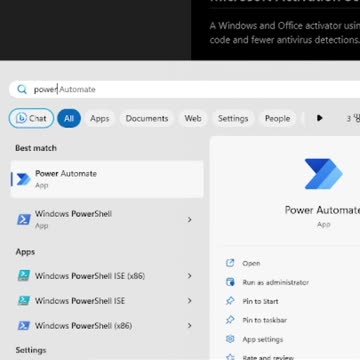
Task: Click the Apps section heading in results
Action: [x=25, y=252]
